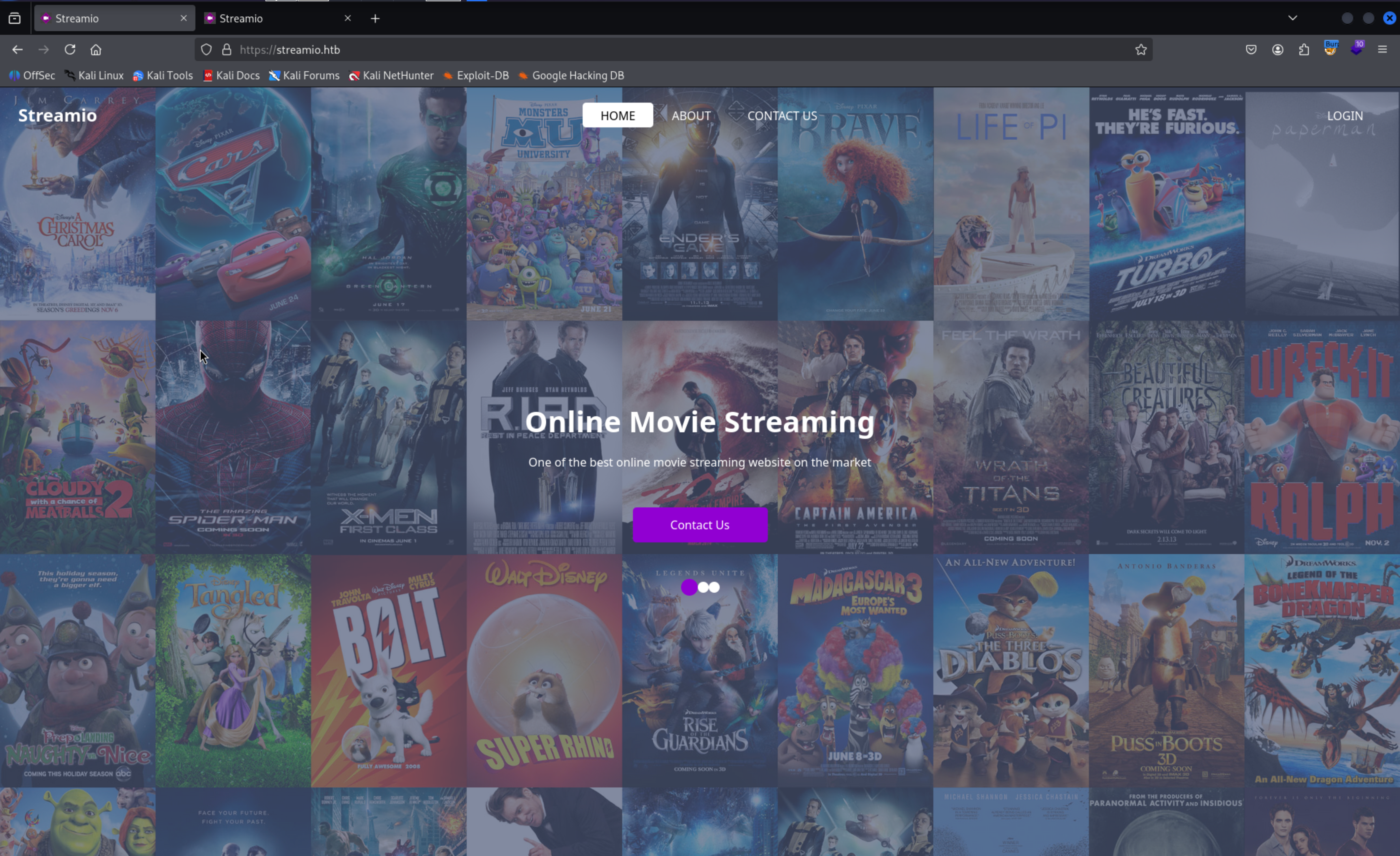
Task: Go to browser home page icon
Action: [95, 50]
